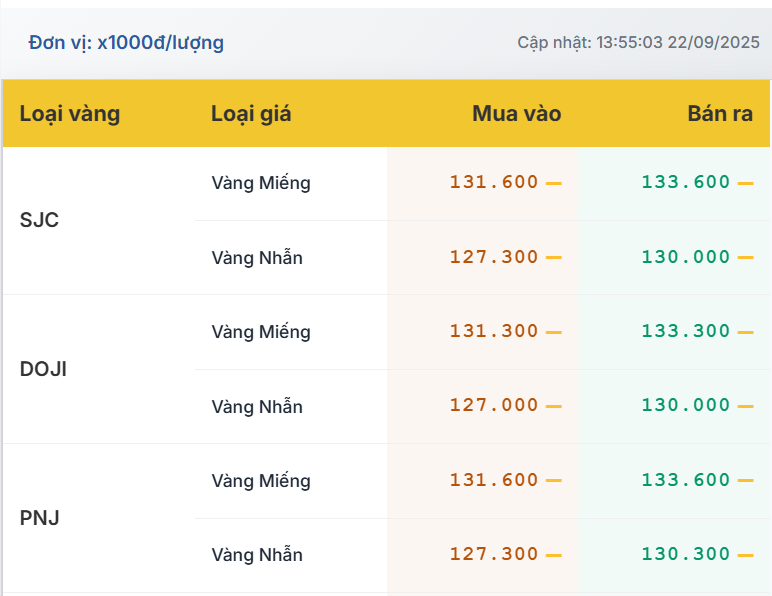
Task: Click the dash icon next to SJC Vàng Nhẫn 127.300
Action: coord(553,257)
